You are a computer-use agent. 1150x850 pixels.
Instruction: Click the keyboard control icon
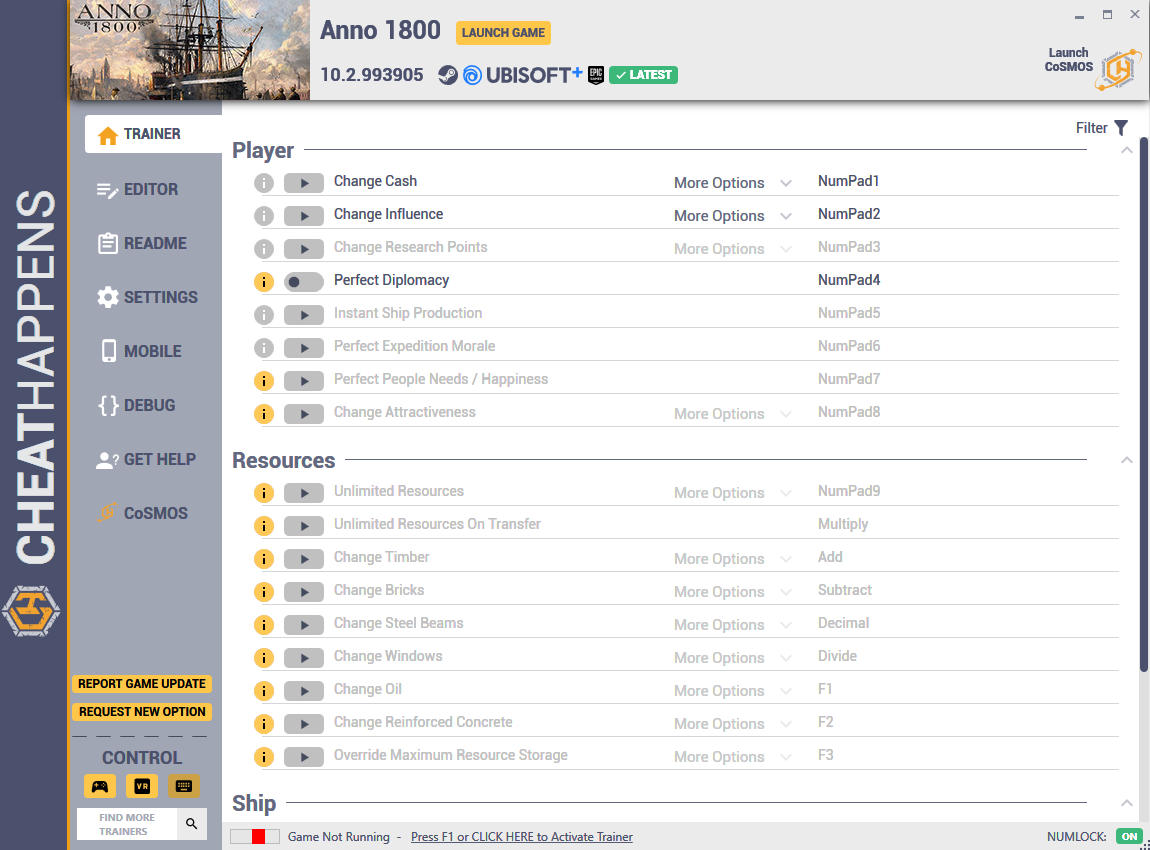[183, 786]
